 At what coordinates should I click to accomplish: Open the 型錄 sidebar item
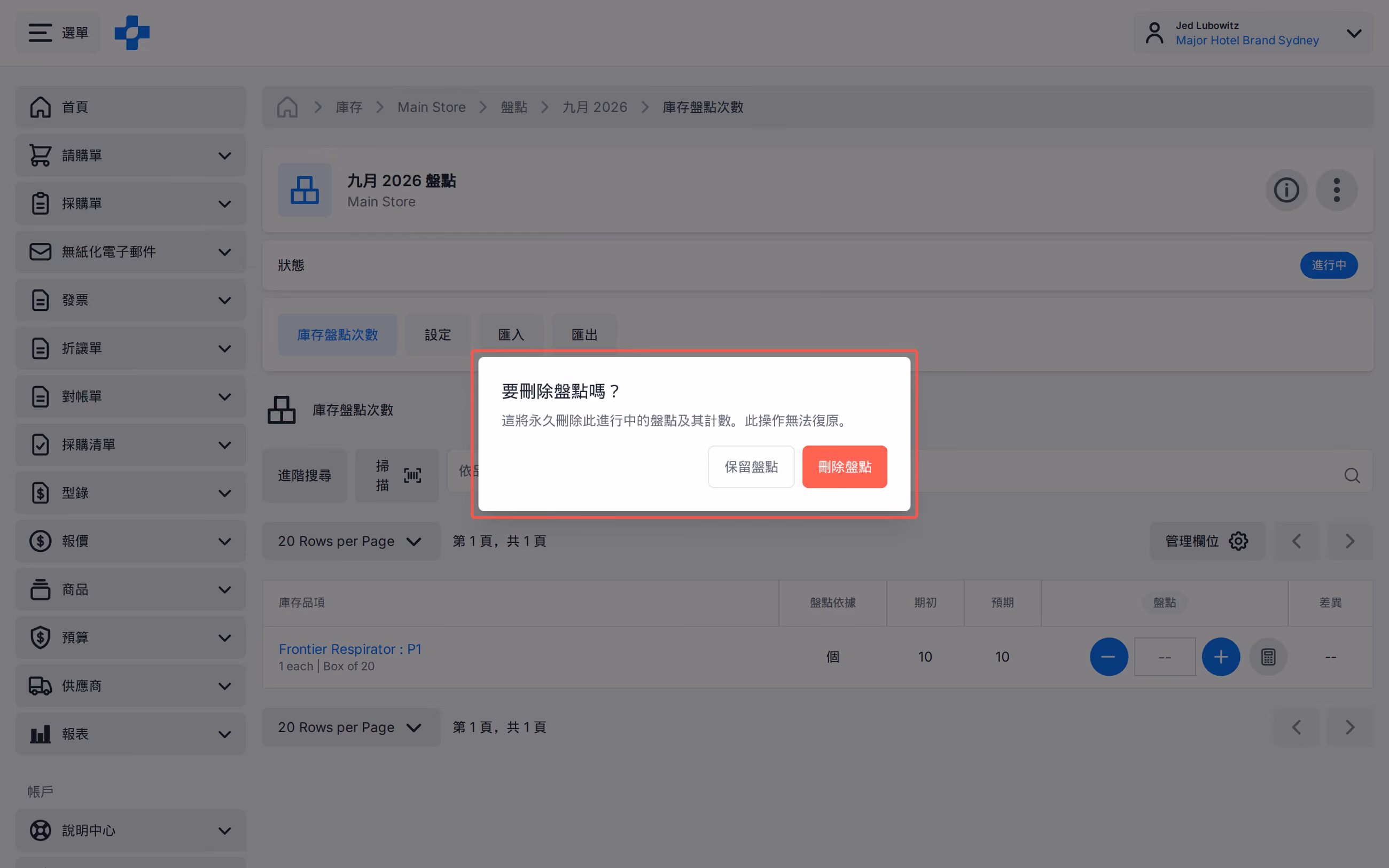(130, 493)
